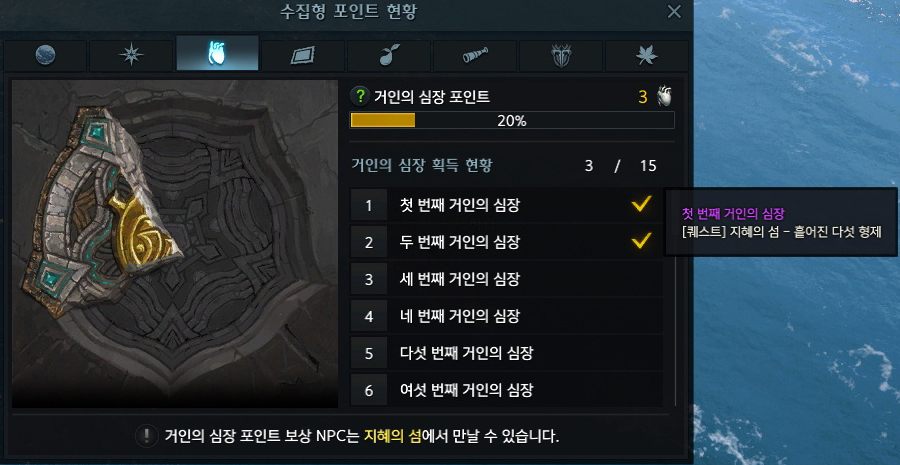Select the 세 번째 거인의 심장 entry

[x=506, y=280]
